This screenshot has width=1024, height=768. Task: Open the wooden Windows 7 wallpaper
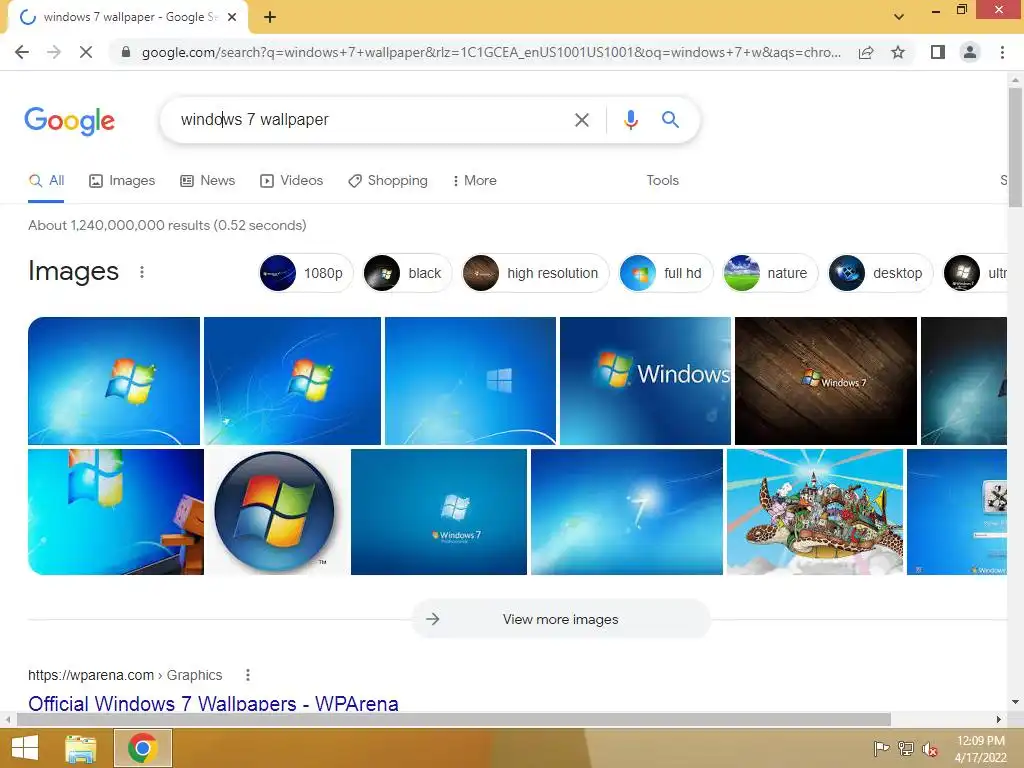click(825, 381)
